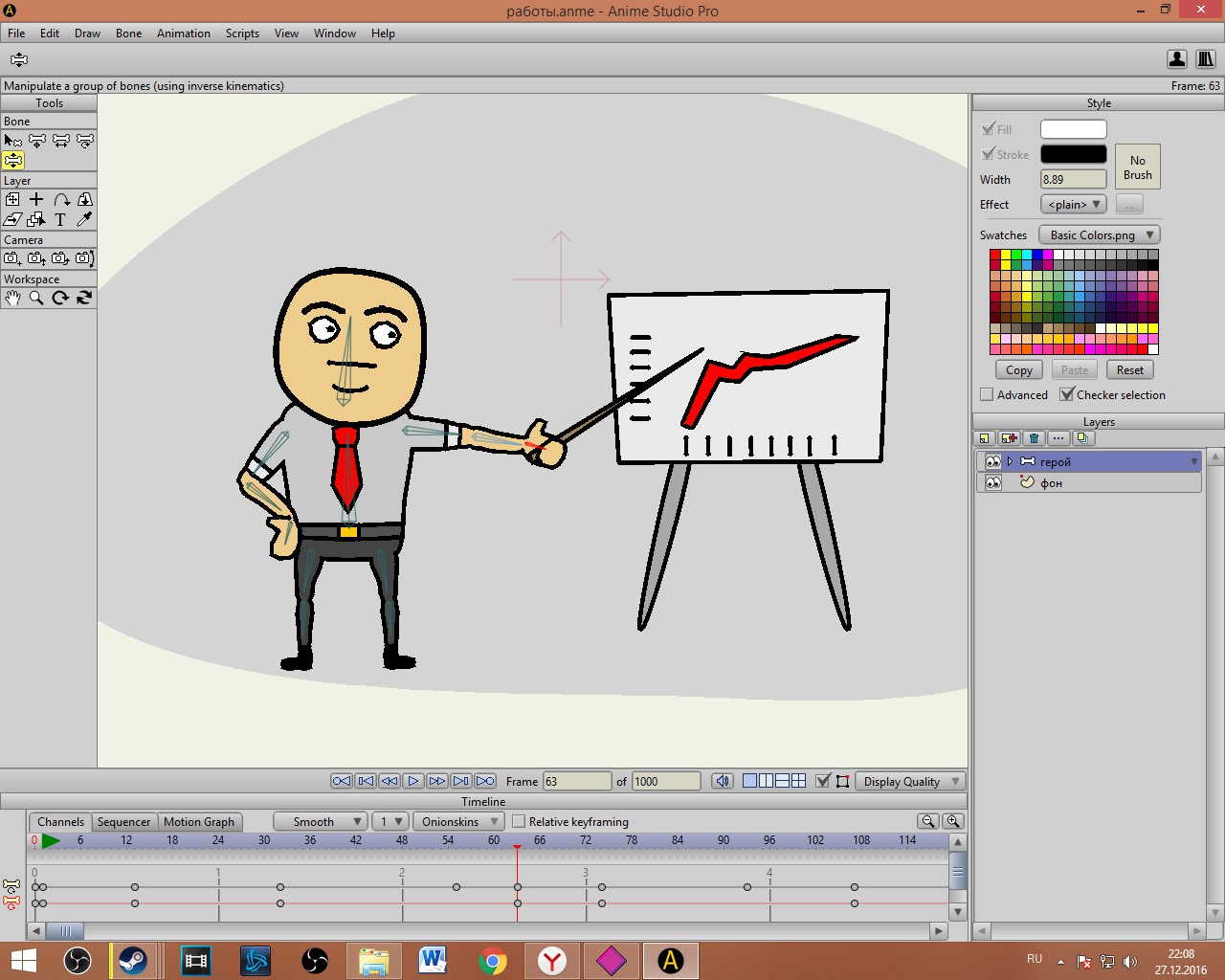This screenshot has height=980, width=1225.
Task: Select the Rotate Layer Z tool
Action: [x=60, y=200]
